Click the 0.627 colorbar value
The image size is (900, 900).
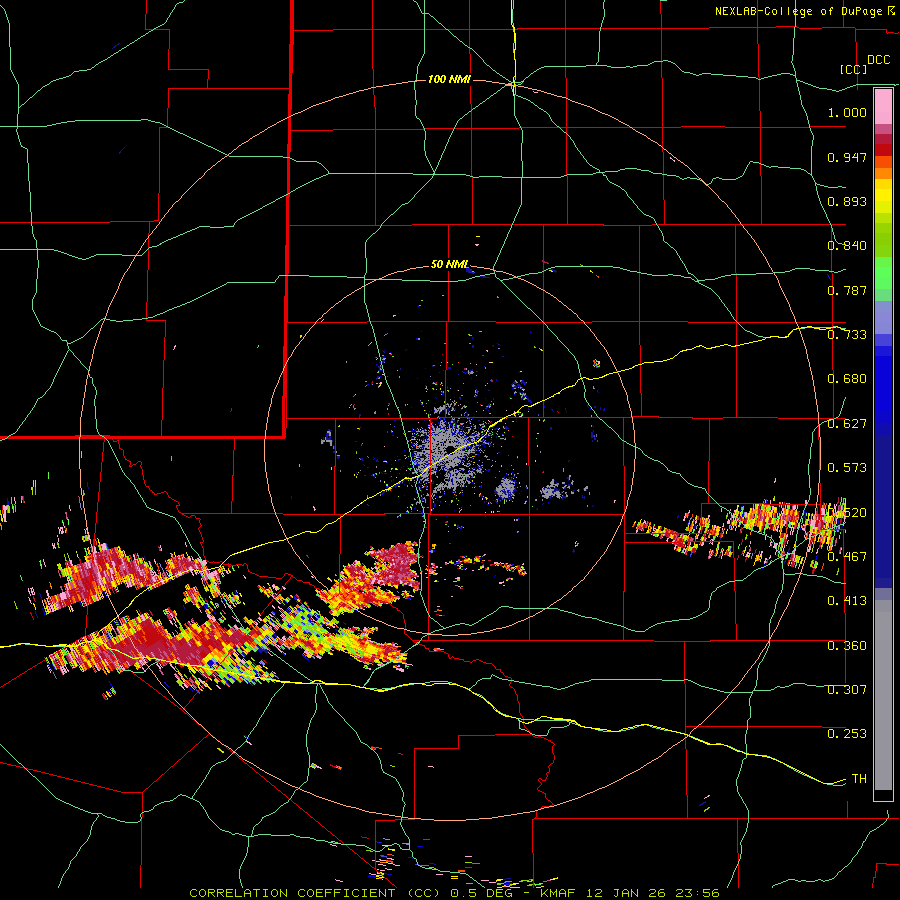[x=847, y=424]
